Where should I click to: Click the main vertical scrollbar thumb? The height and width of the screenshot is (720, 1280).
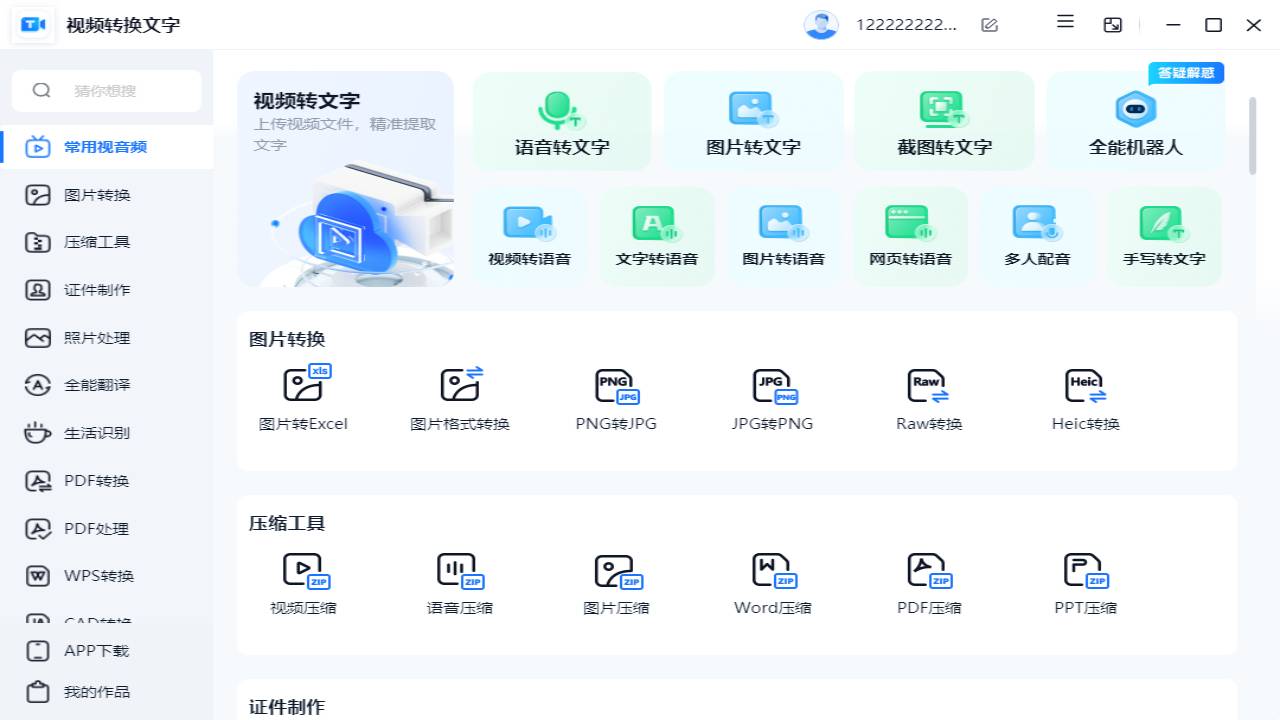point(1252,136)
